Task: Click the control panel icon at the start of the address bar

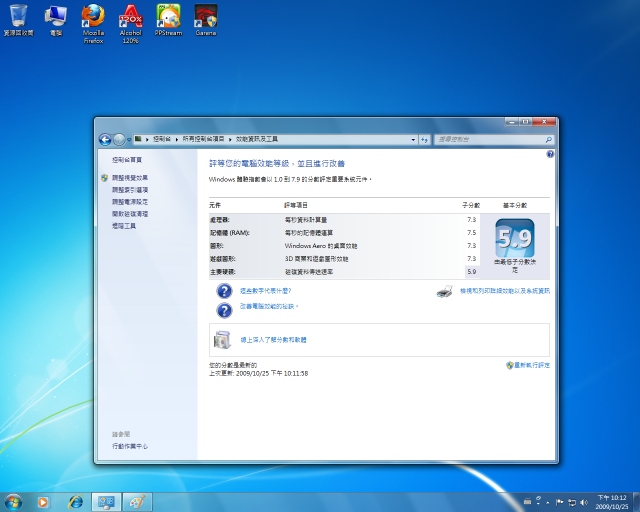Action: pyautogui.click(x=138, y=139)
